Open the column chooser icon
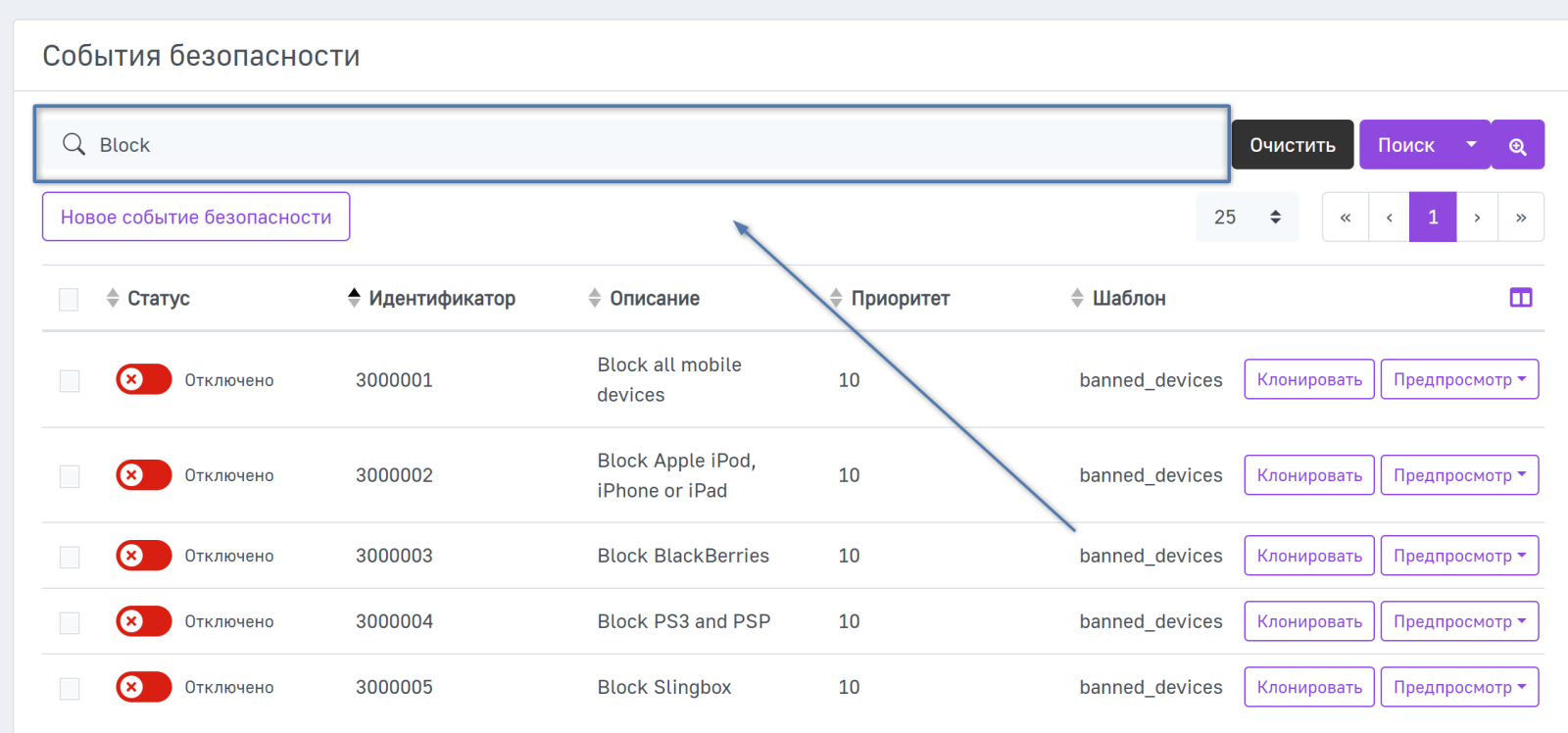The image size is (1568, 733). (1520, 298)
